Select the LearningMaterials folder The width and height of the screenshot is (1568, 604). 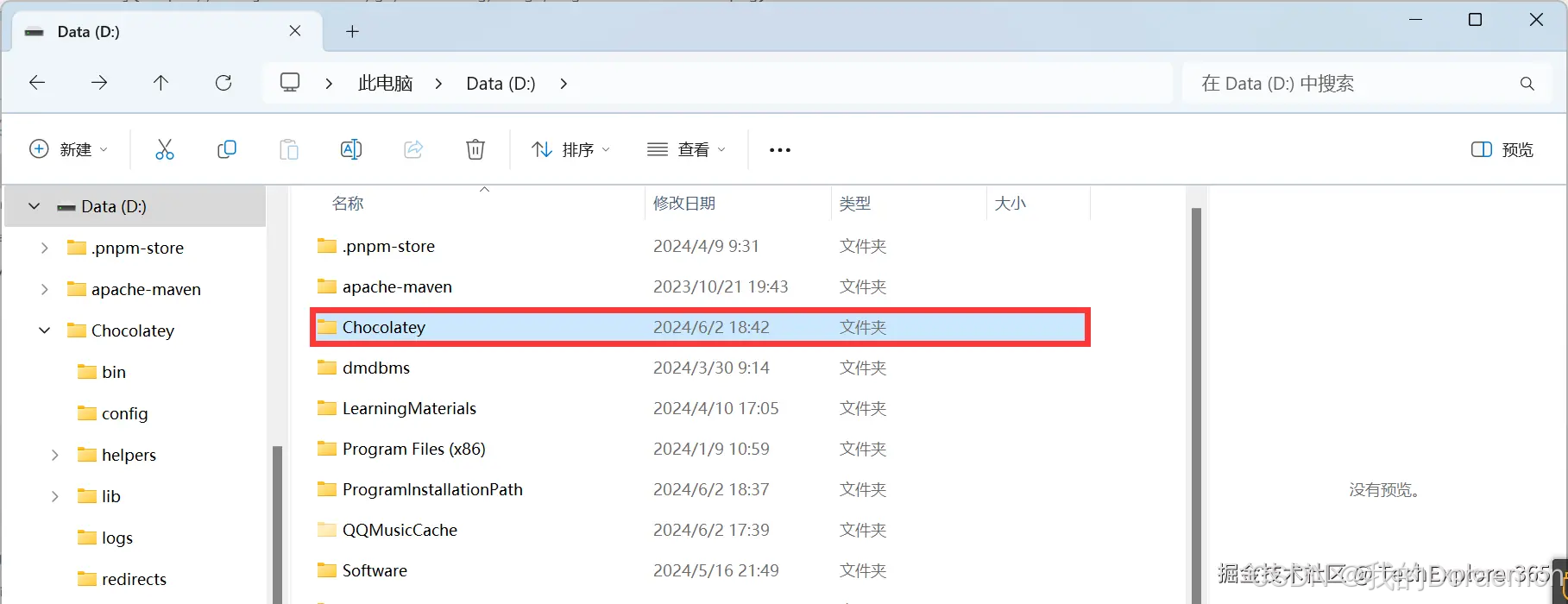point(700,408)
